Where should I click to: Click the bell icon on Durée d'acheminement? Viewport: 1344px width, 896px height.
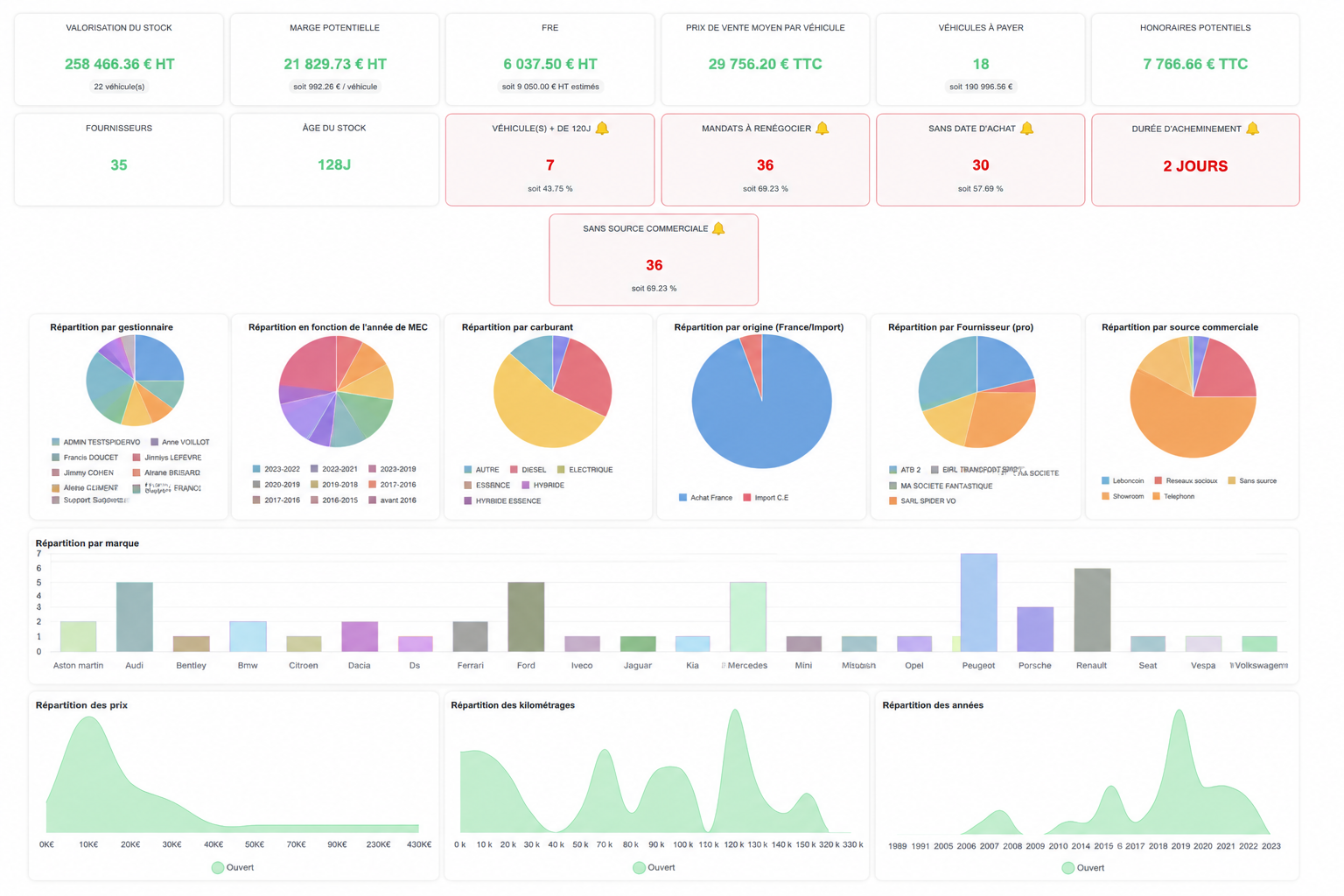tap(1252, 129)
